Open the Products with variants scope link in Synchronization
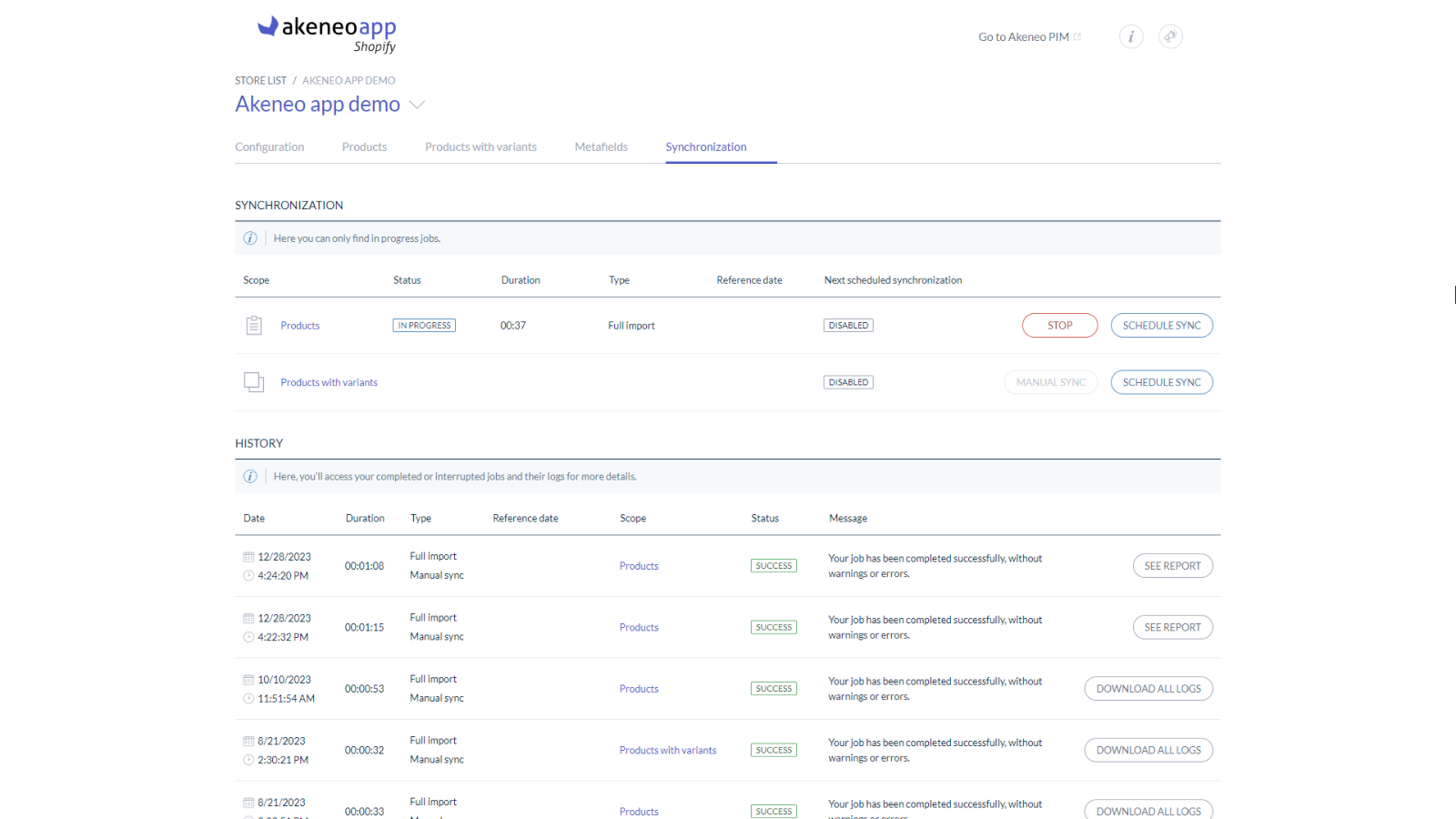Viewport: 1456px width, 819px height. [x=329, y=382]
